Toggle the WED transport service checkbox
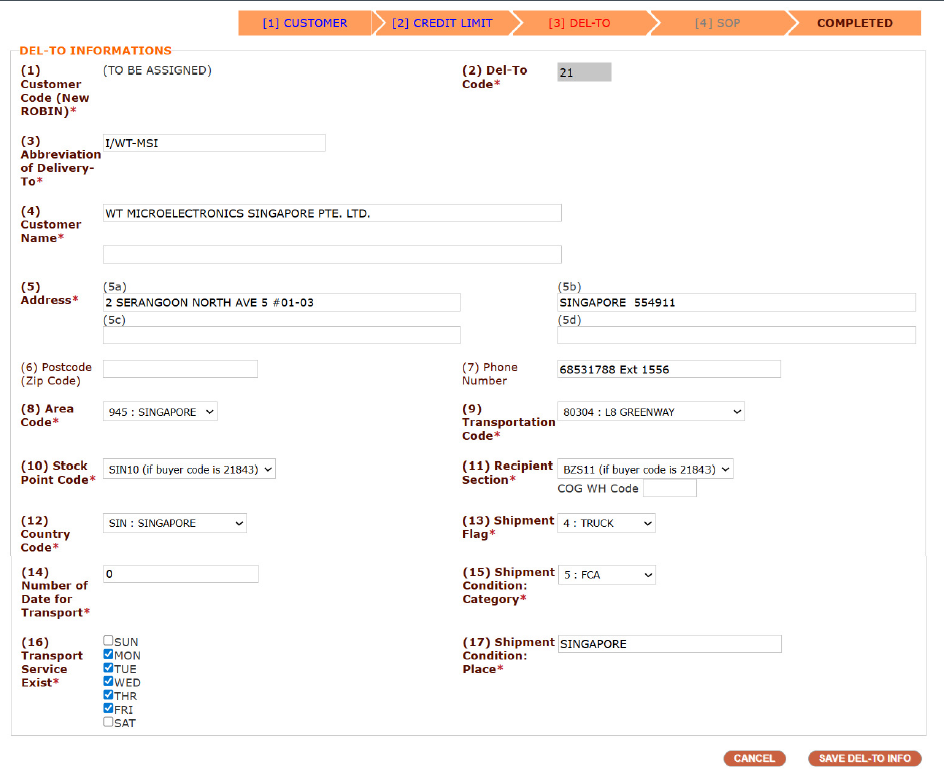Image resolution: width=944 pixels, height=772 pixels. tap(108, 682)
